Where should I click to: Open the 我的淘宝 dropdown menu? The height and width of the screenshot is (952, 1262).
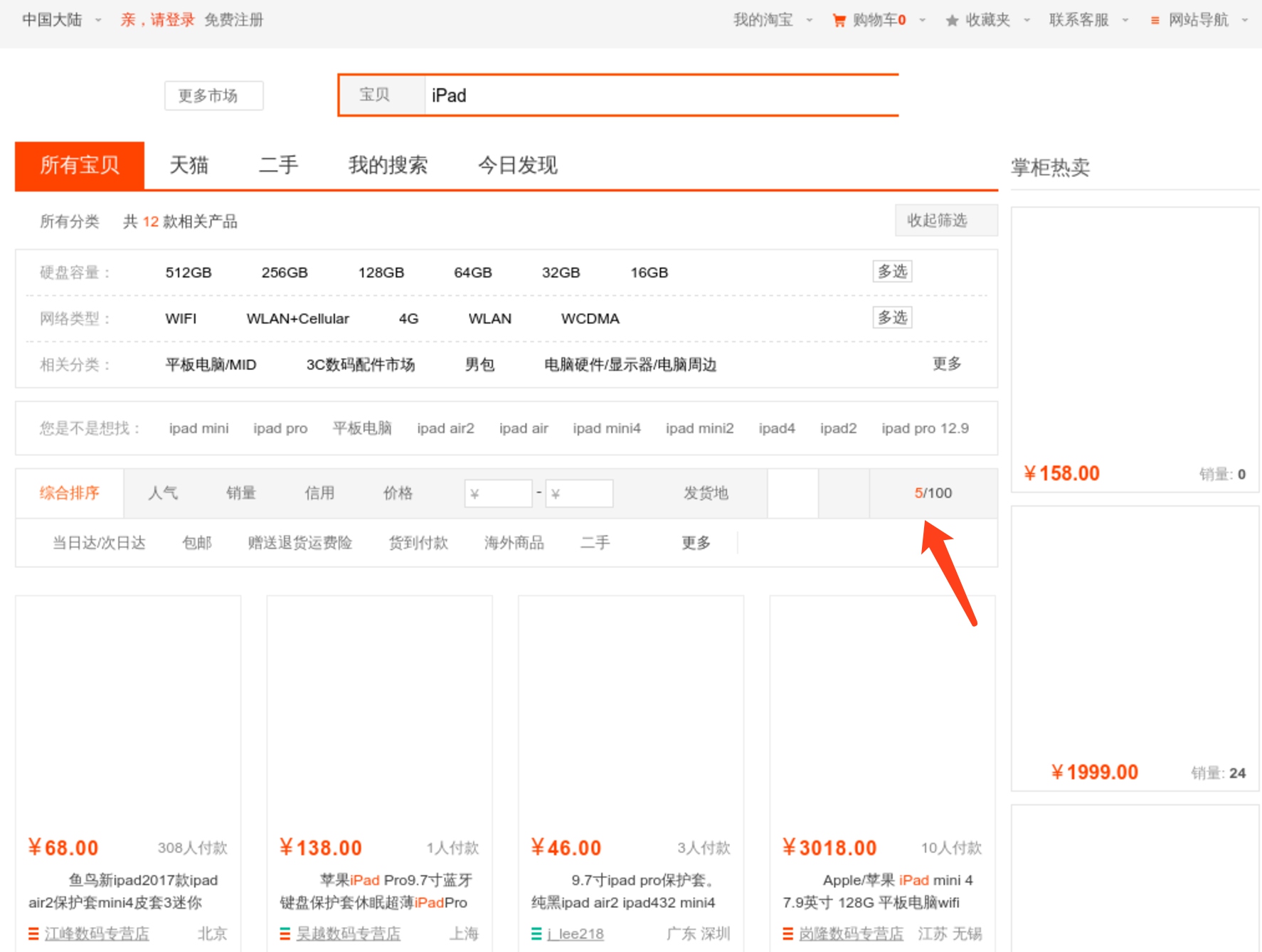click(773, 20)
